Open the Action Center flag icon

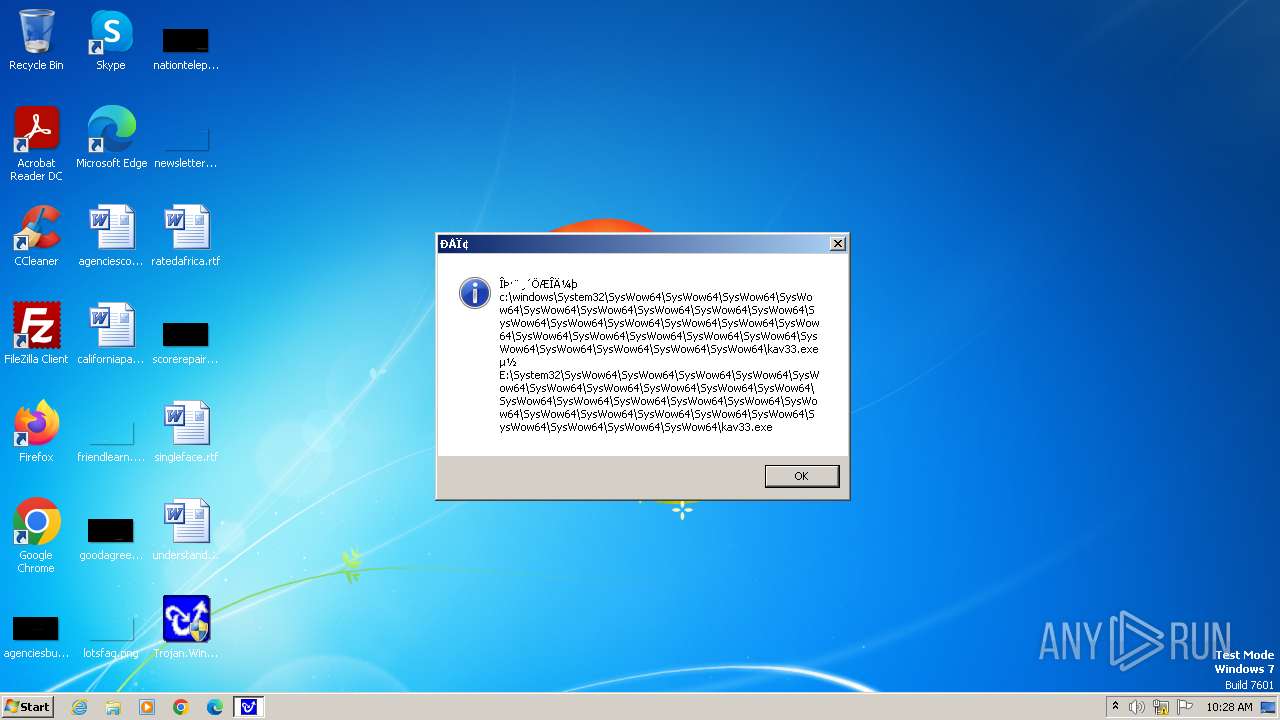click(x=1185, y=707)
